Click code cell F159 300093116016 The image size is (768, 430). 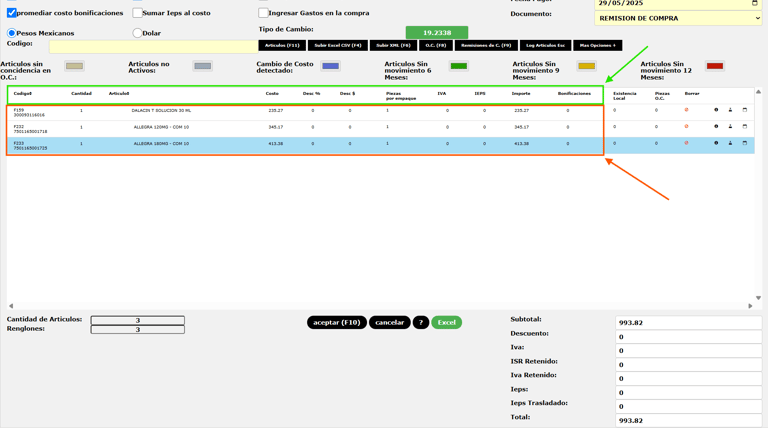pos(29,113)
